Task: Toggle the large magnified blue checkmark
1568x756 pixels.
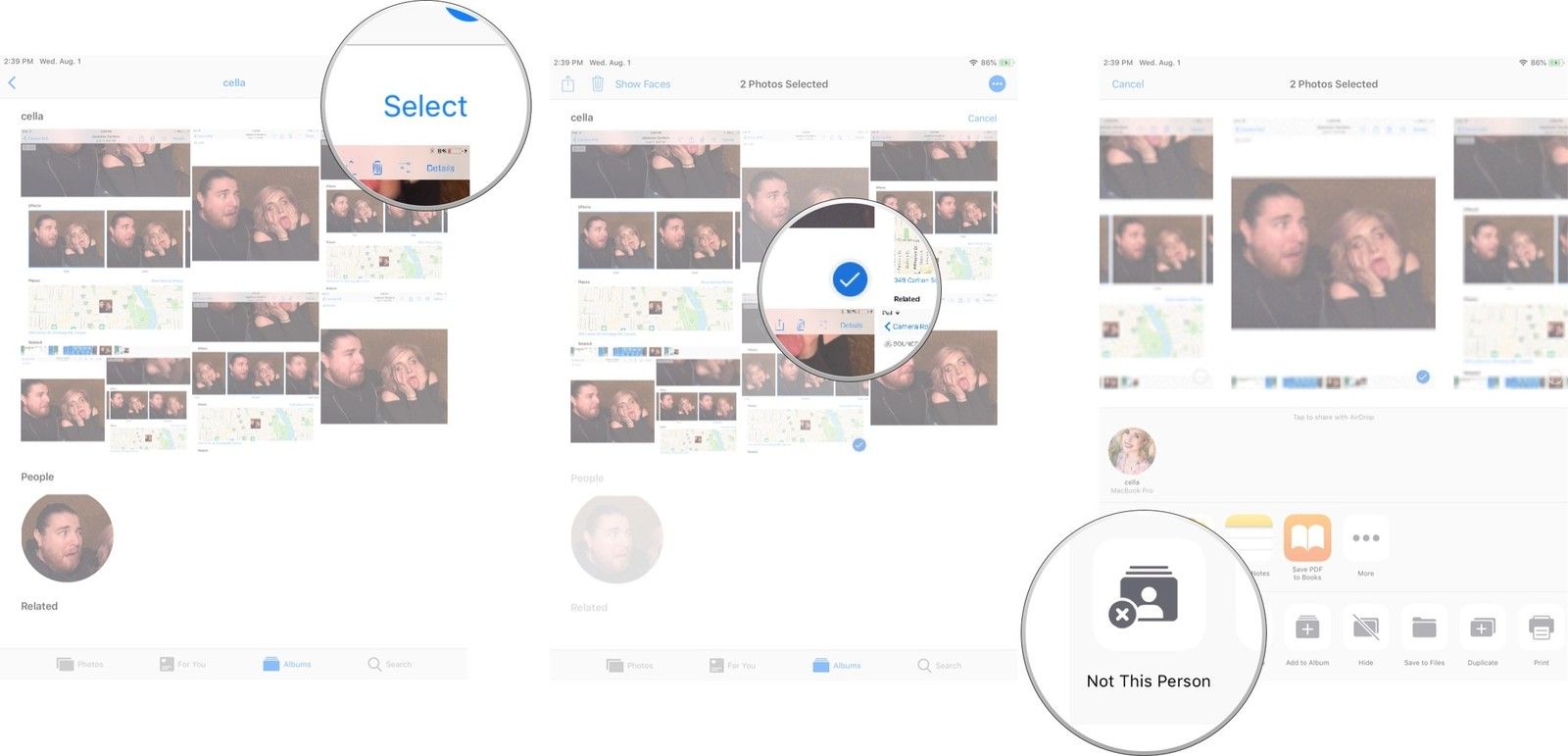Action: tap(850, 279)
